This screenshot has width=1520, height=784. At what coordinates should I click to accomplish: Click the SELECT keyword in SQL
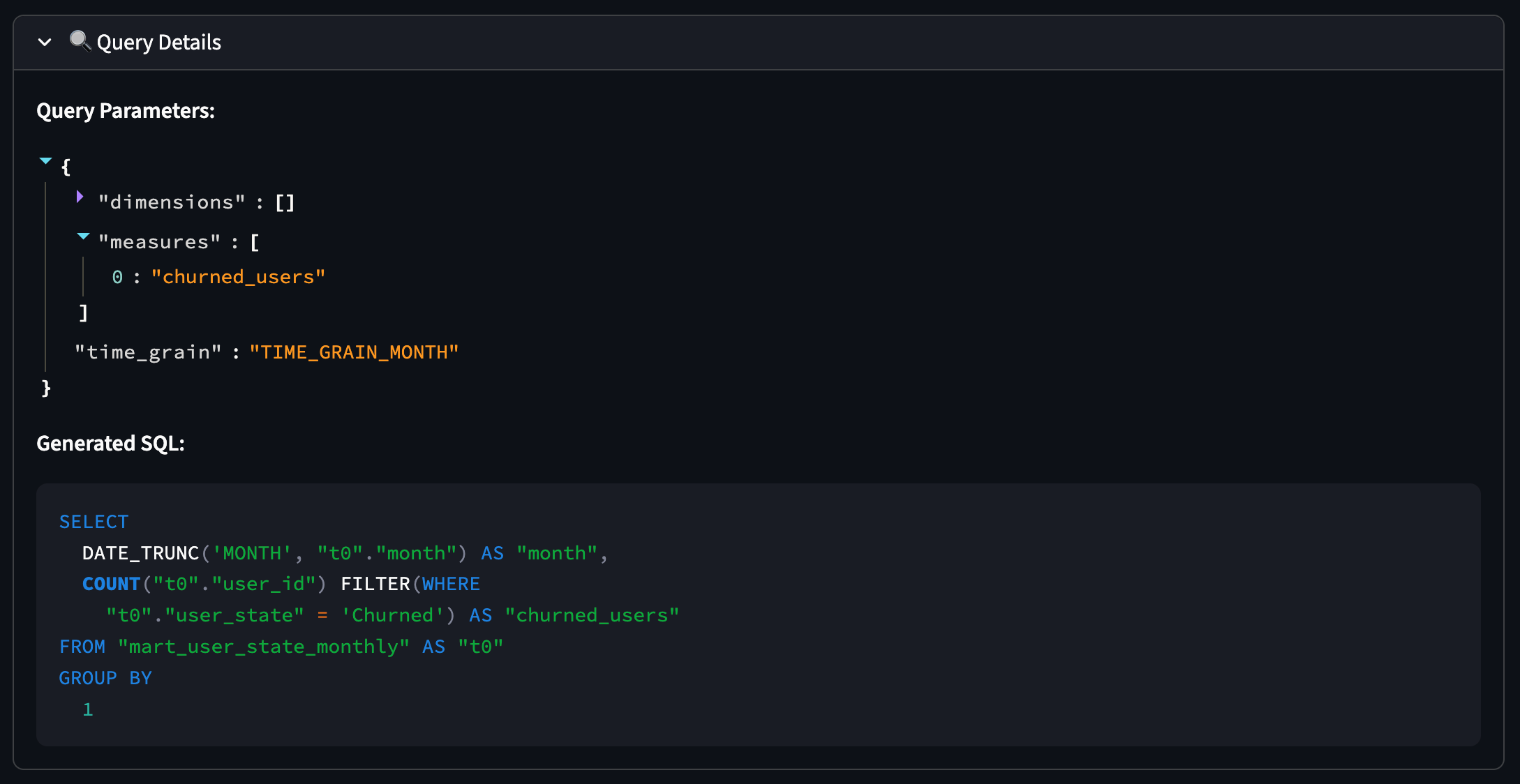click(94, 522)
